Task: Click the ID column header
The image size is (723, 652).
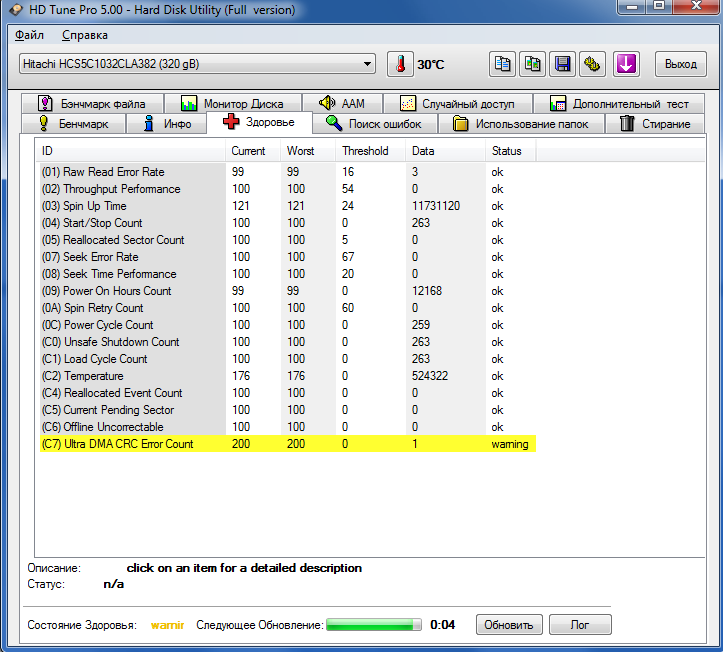Action: [x=130, y=151]
